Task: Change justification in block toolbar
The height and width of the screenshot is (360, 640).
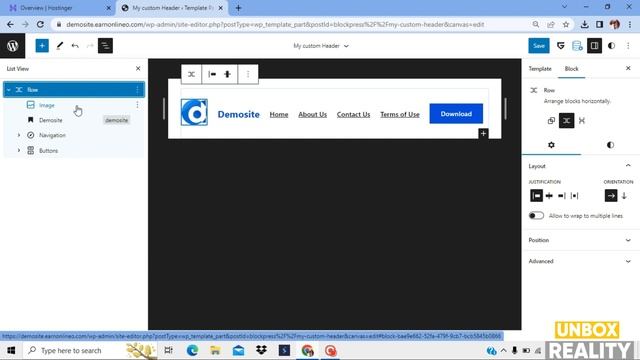Action: 212,74
